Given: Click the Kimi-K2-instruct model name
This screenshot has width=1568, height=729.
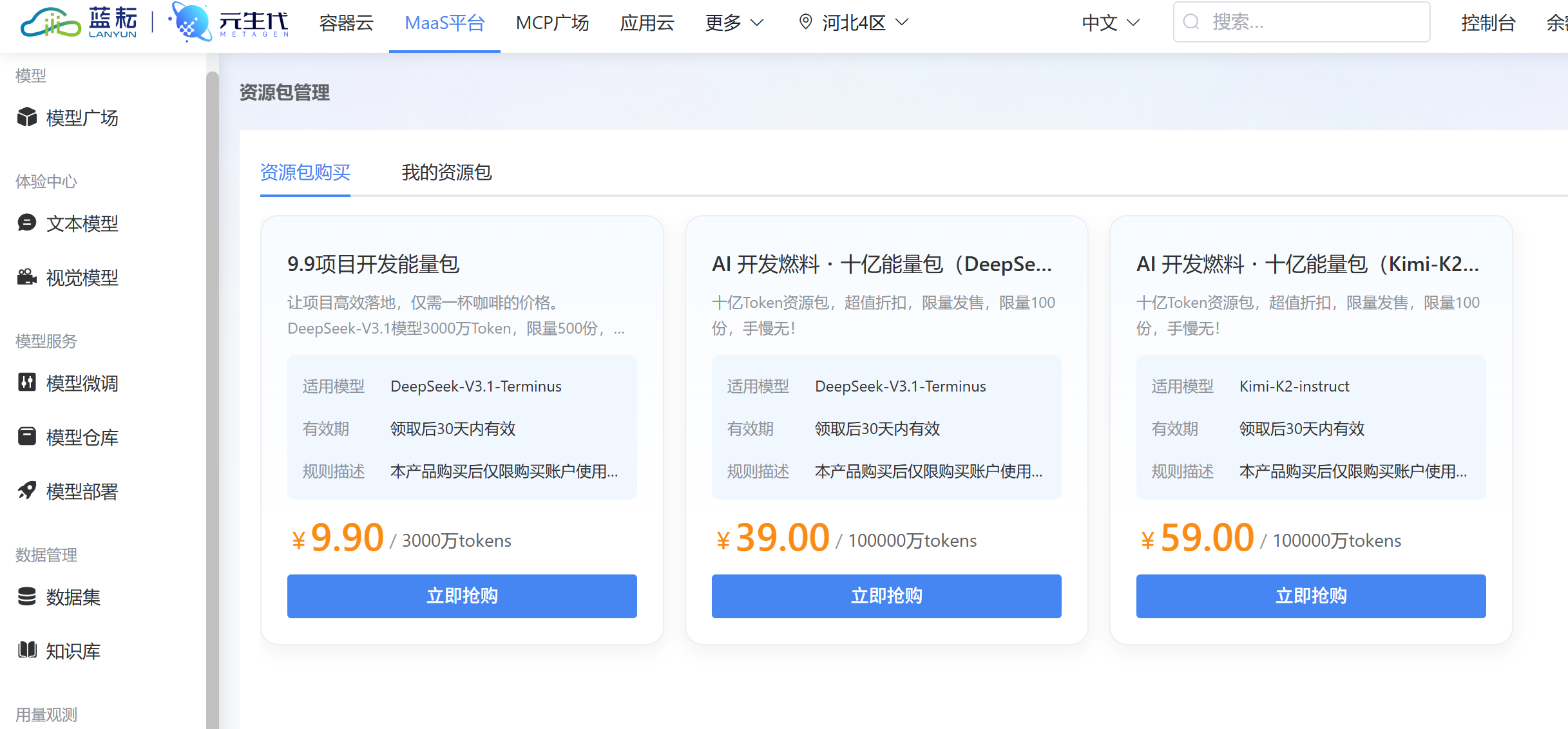Looking at the screenshot, I should pos(1294,386).
